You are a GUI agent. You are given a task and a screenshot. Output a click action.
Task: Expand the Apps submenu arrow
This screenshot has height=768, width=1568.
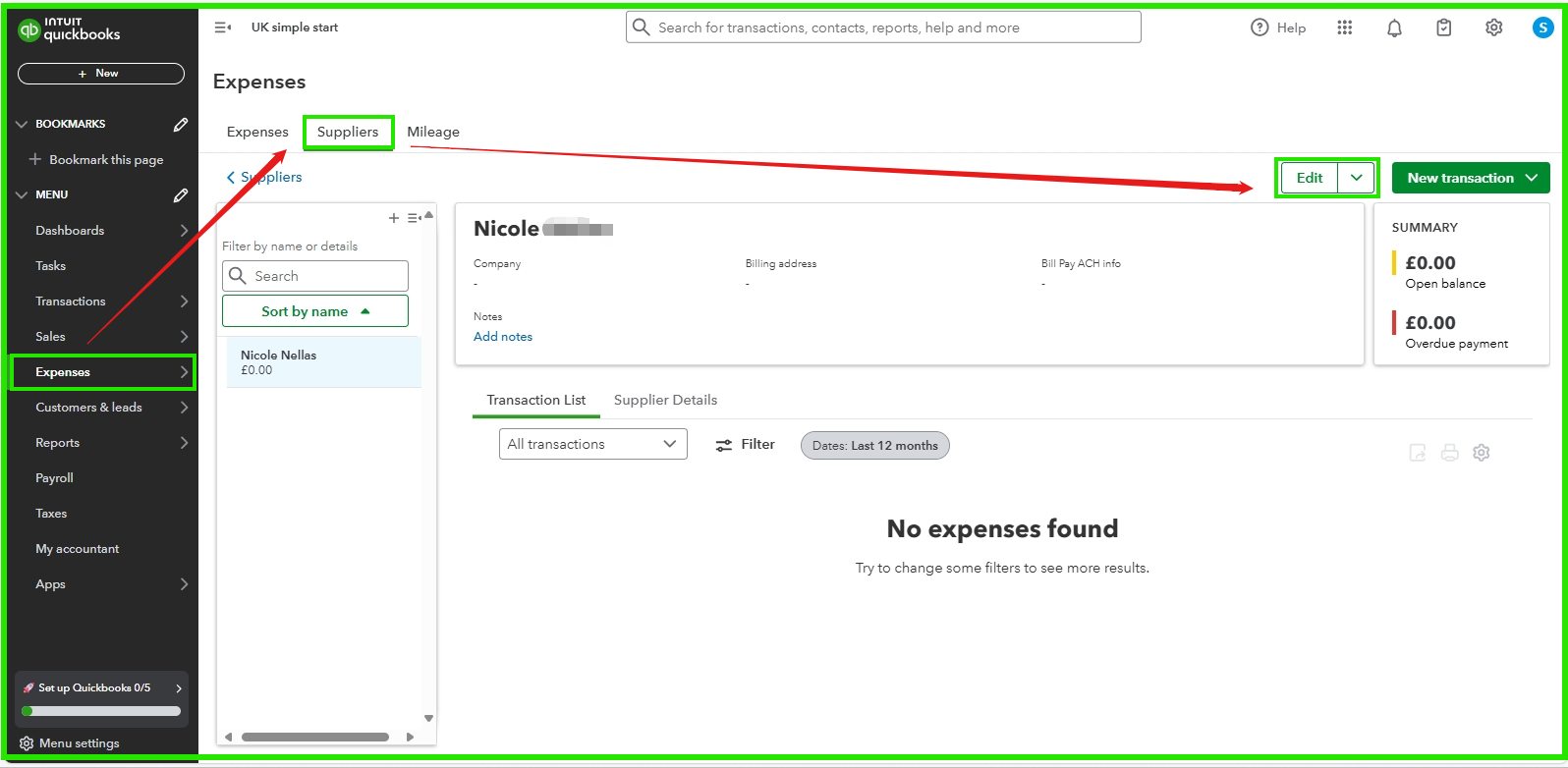184,584
